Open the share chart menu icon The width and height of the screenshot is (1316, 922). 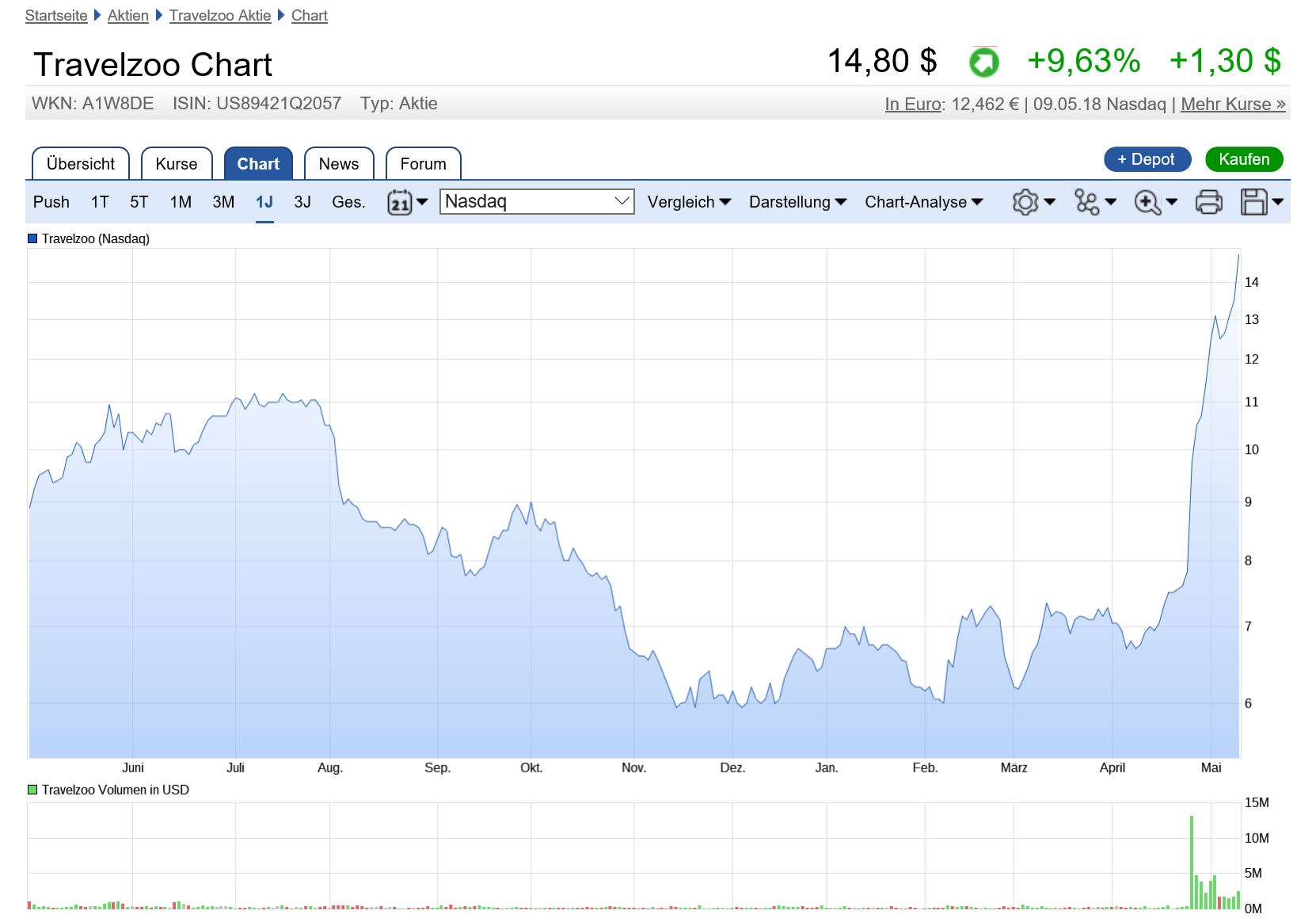pos(1095,202)
